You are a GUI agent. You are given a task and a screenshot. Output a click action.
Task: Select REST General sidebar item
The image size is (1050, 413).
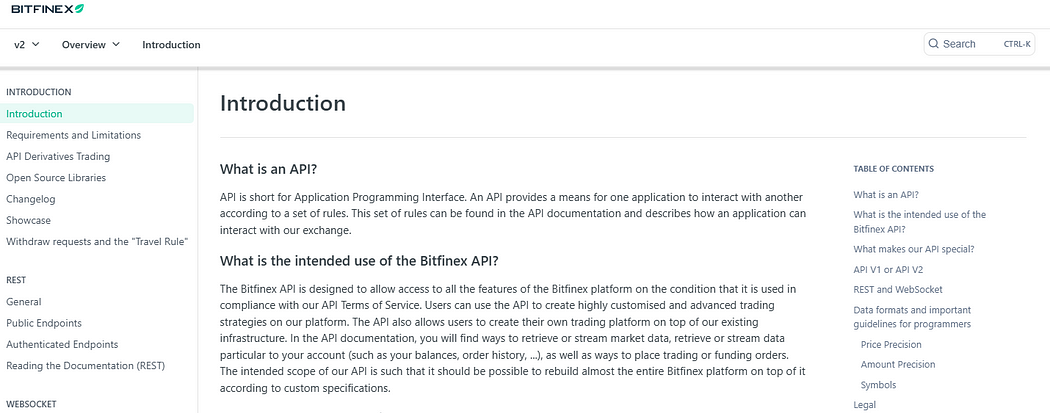coord(23,302)
